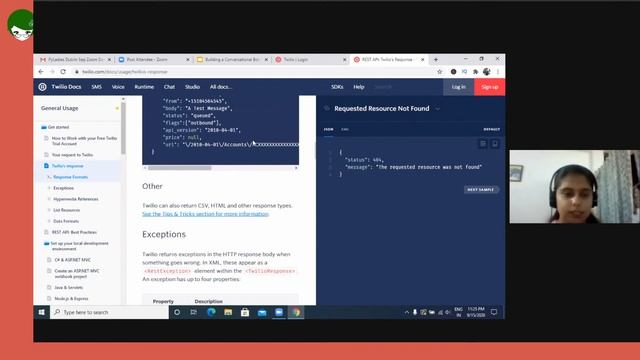Reload the current page

click(63, 71)
